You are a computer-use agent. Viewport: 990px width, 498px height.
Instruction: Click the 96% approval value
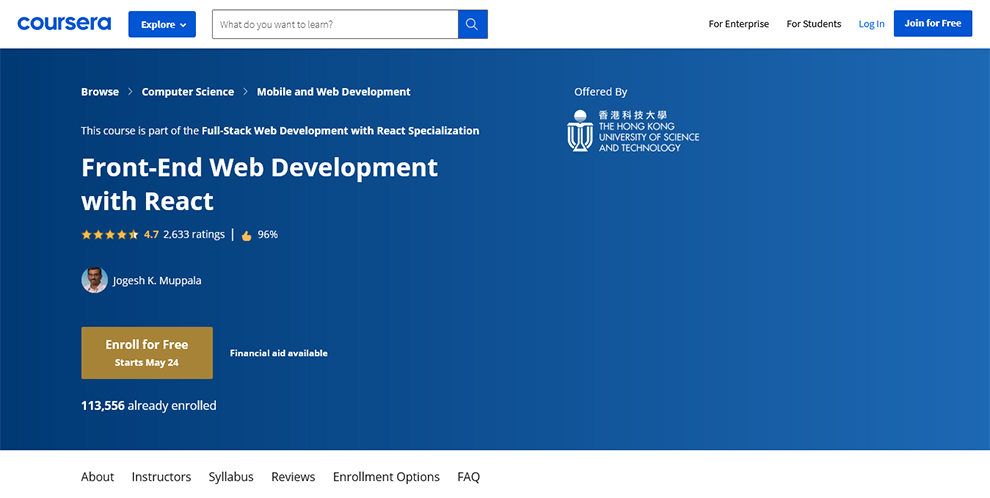click(x=268, y=234)
